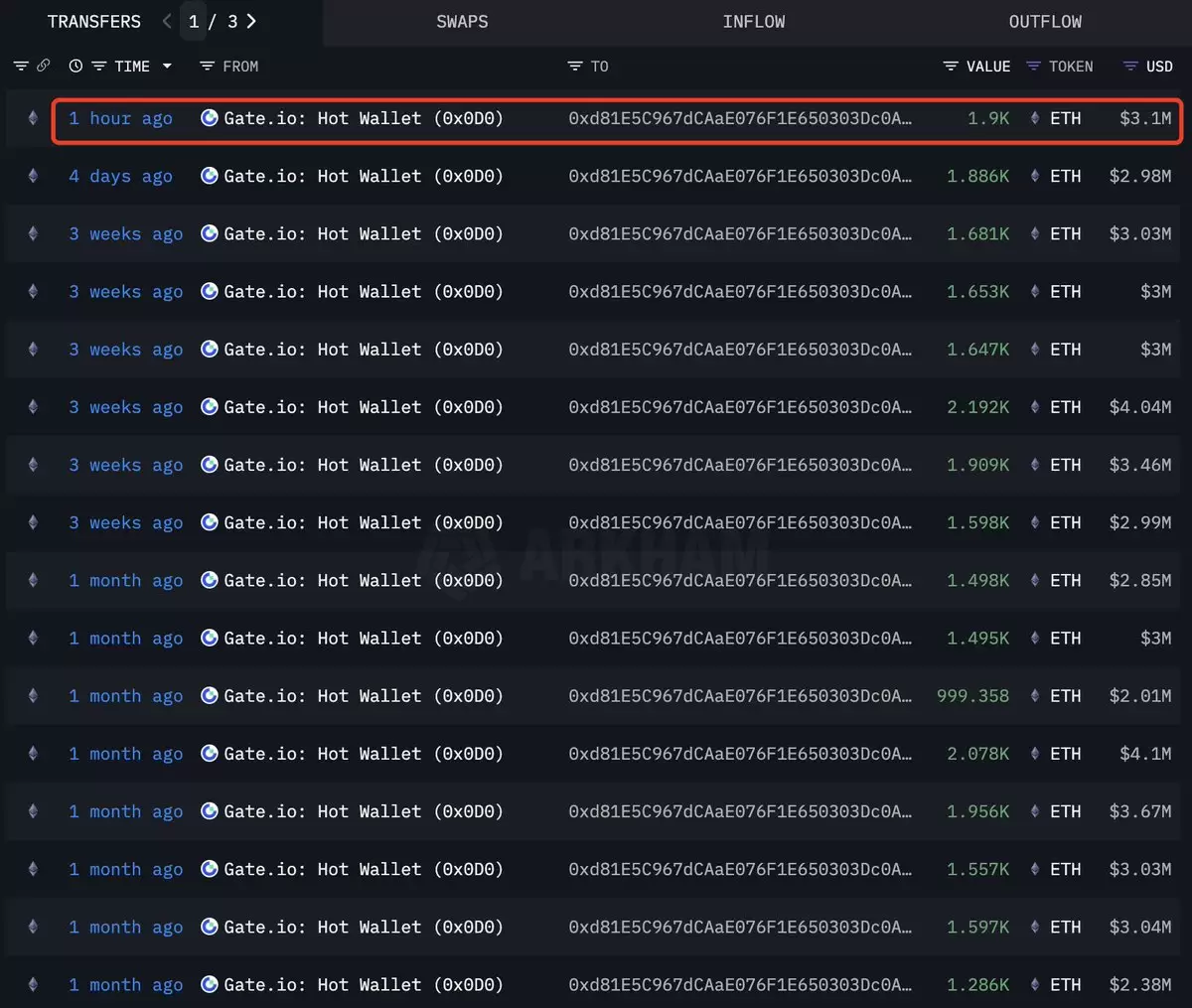Open Gate.io Hot Wallet entity in 1.909K row

[364, 465]
